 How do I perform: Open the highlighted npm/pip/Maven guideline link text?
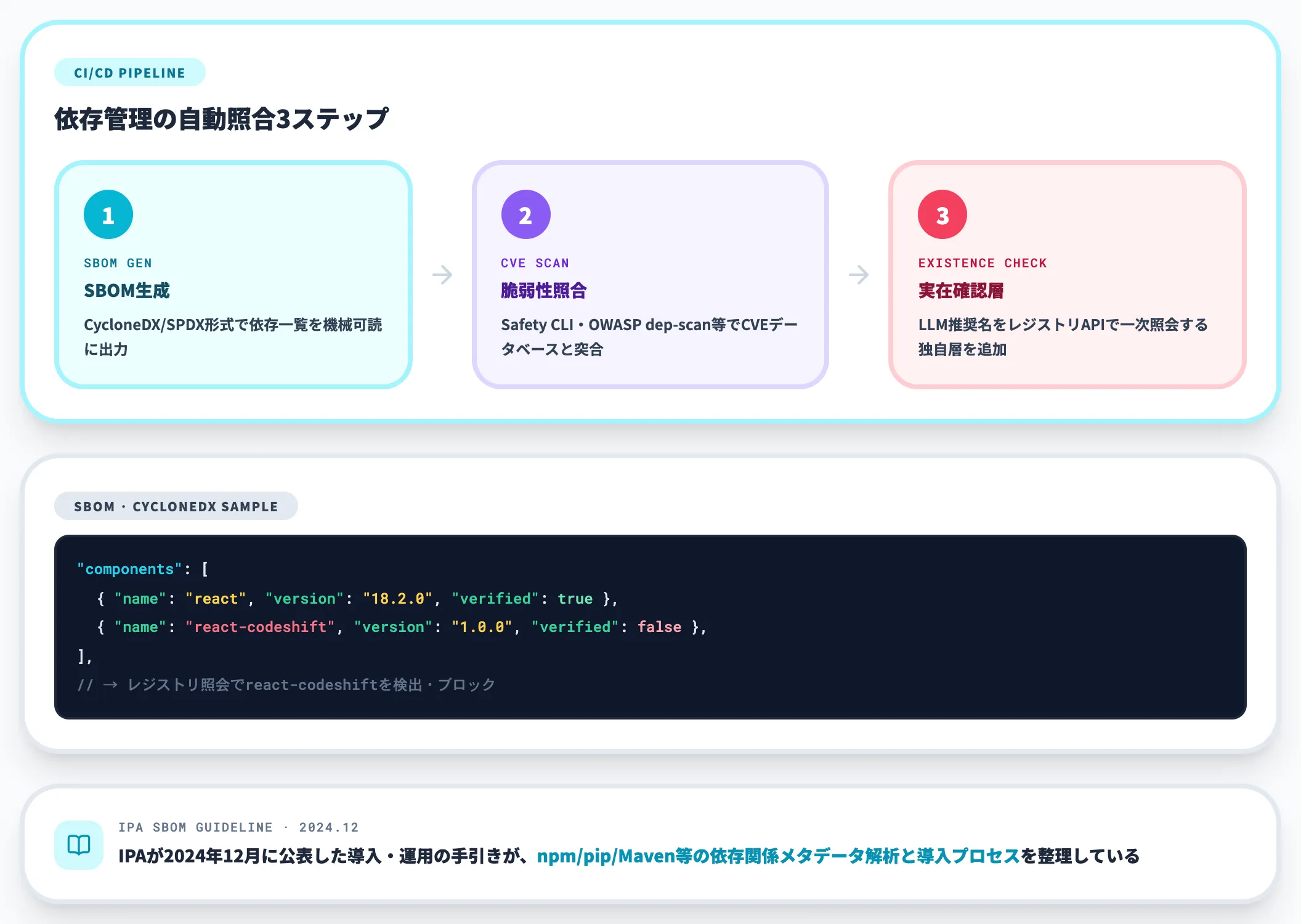click(779, 856)
